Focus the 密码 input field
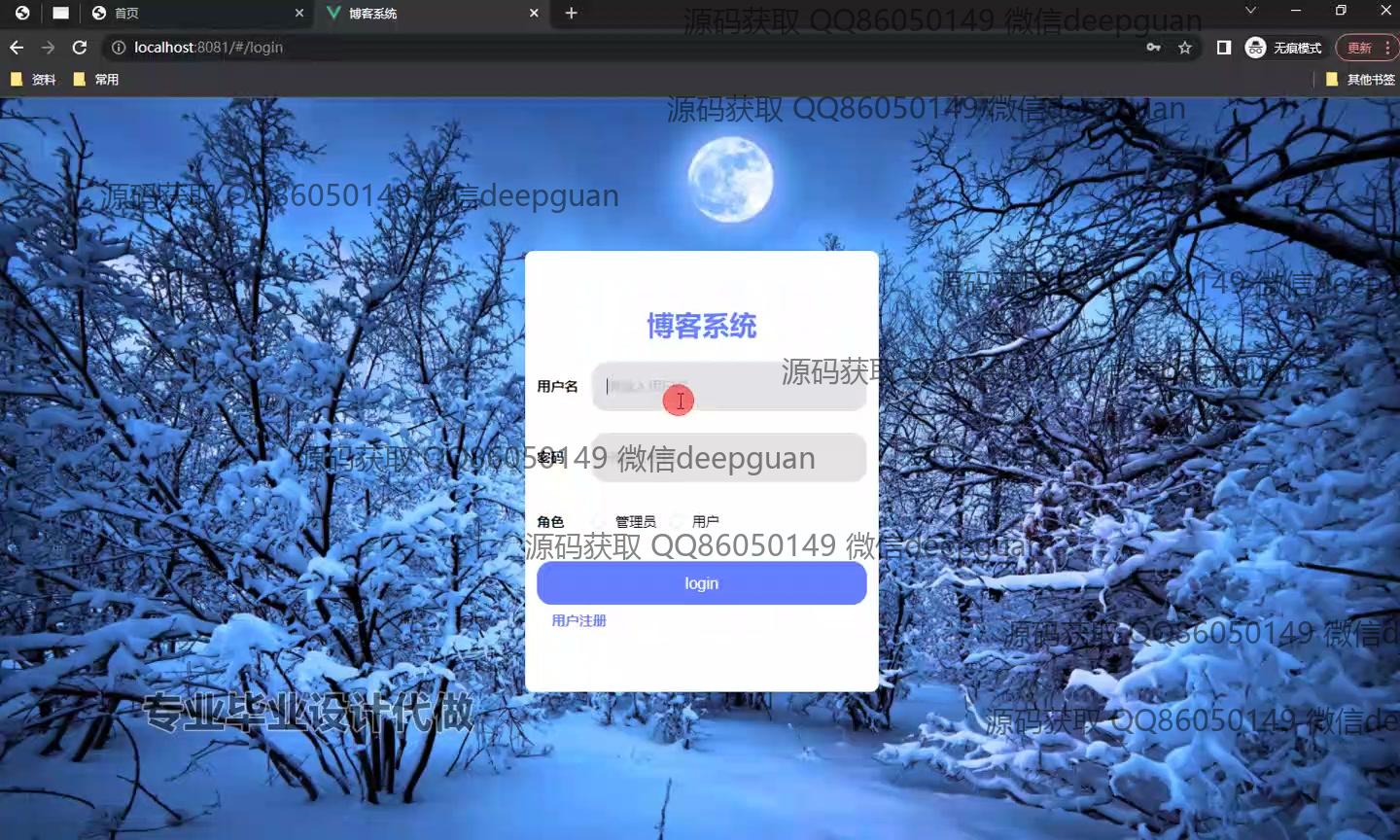 [729, 457]
